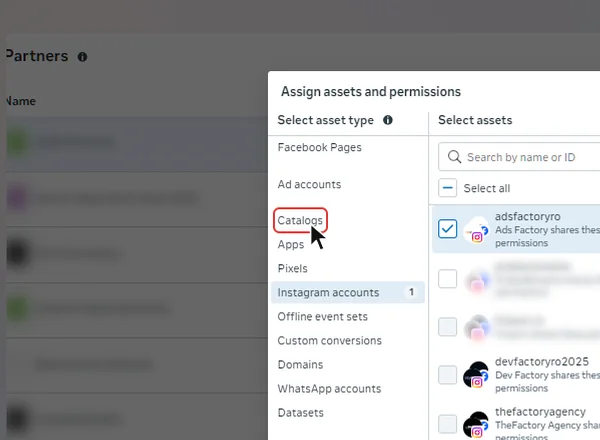The image size is (600, 440).
Task: Select Instagram accounts asset type
Action: pyautogui.click(x=348, y=293)
